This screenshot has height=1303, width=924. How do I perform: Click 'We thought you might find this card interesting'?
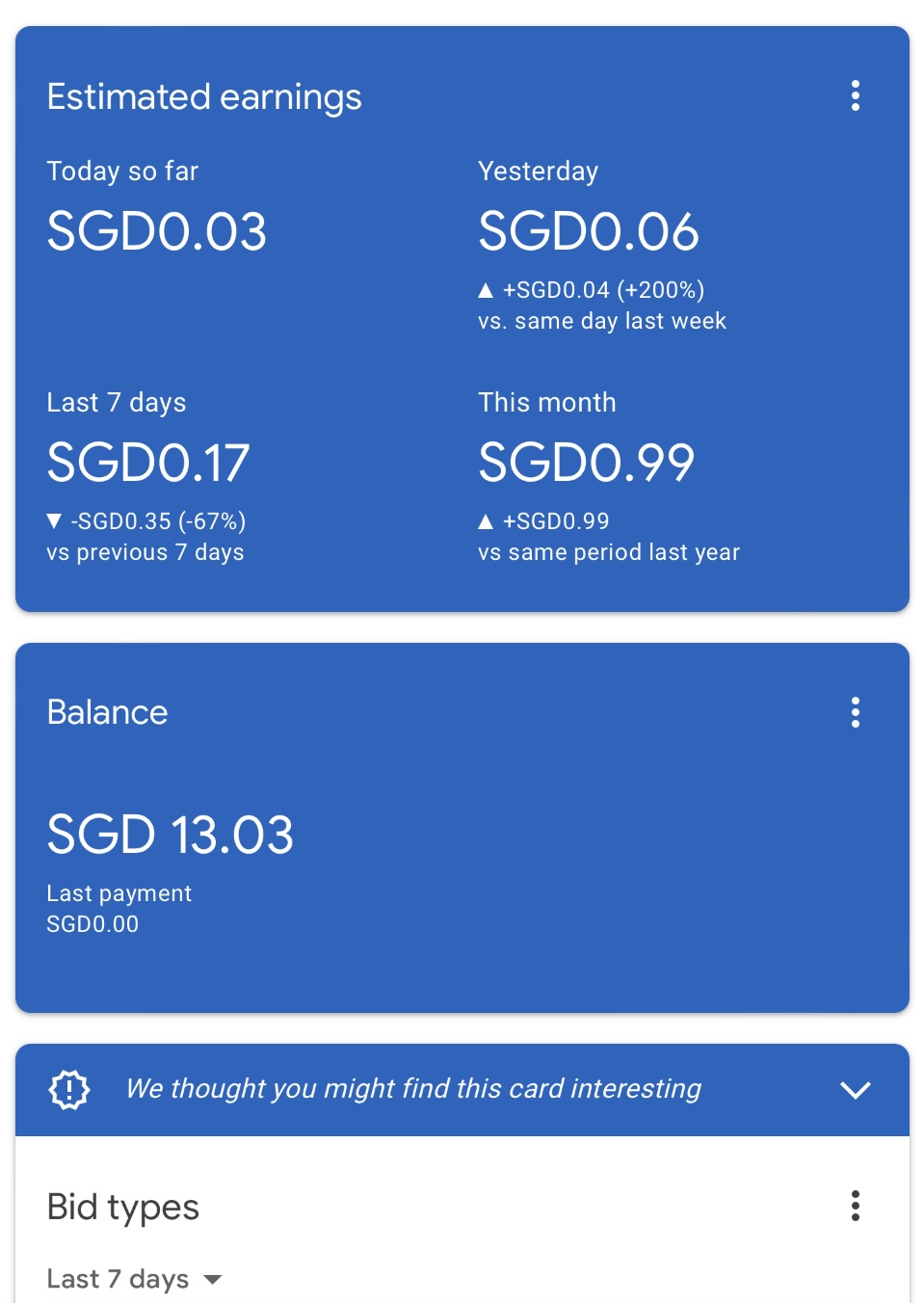coord(413,1089)
